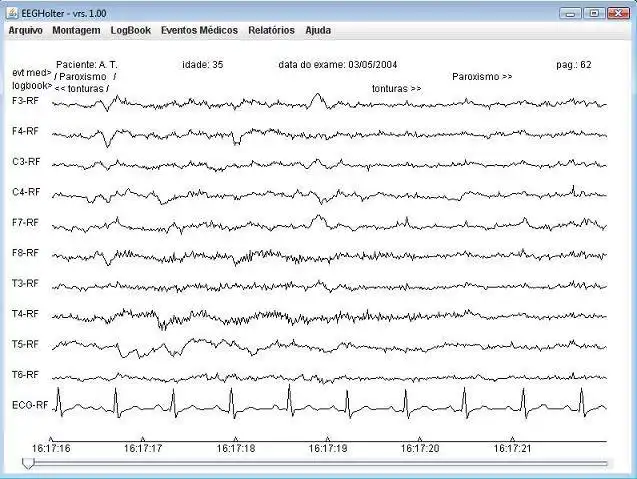
Task: Click the timeline marker at 16:17:16
Action: (51, 439)
